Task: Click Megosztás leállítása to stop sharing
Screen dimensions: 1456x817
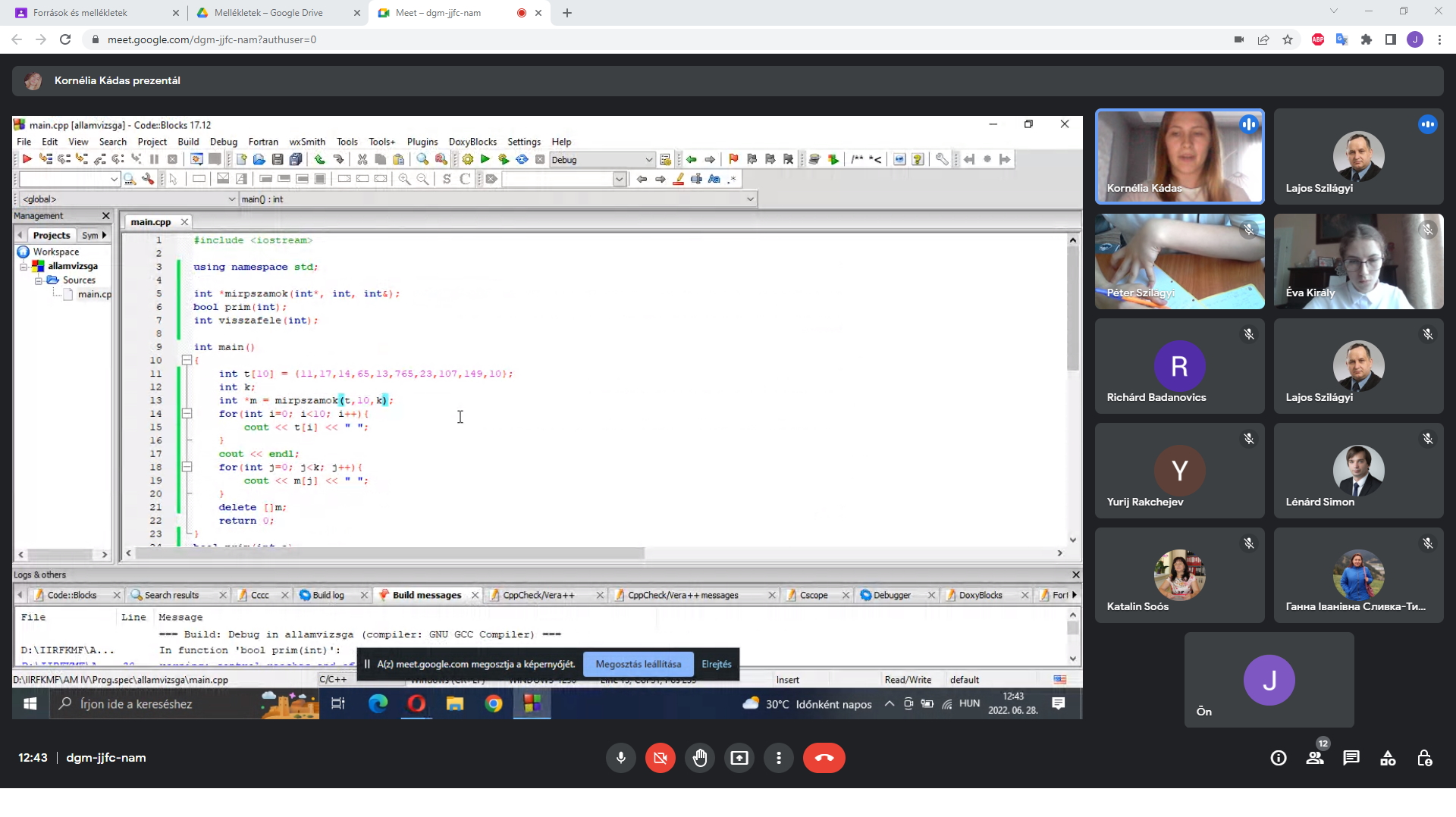Action: pyautogui.click(x=638, y=665)
